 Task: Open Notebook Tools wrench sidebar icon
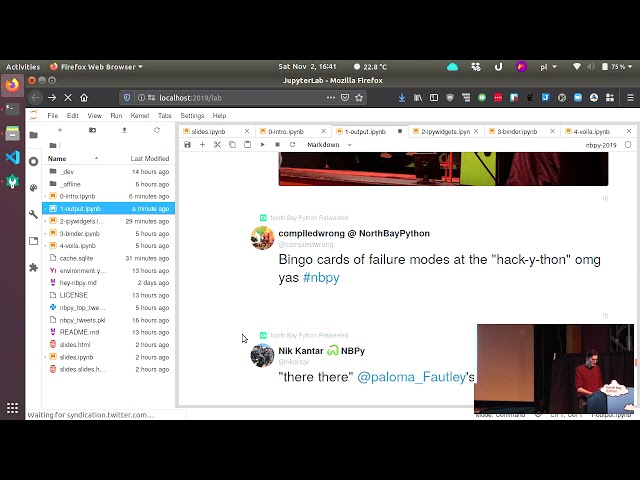[x=33, y=214]
